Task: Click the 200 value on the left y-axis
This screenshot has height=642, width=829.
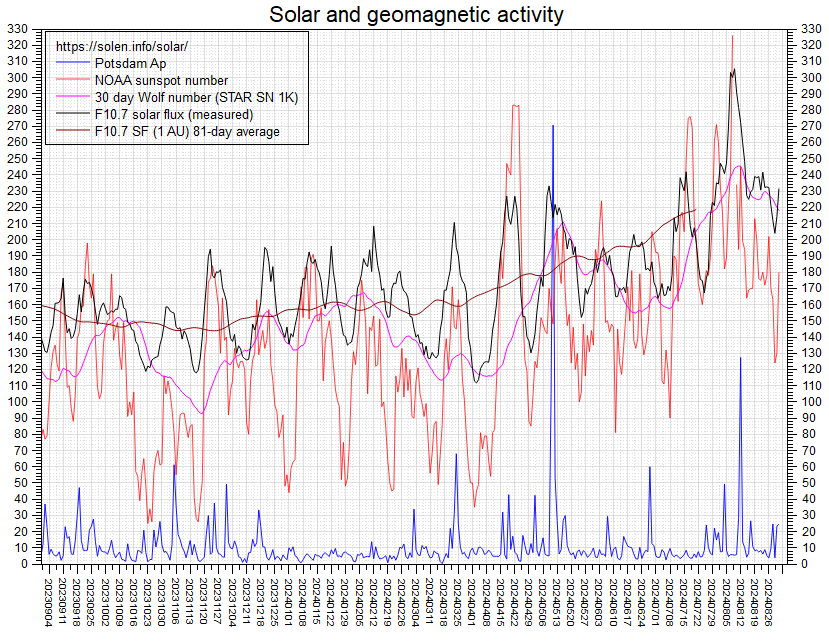Action: tap(18, 240)
